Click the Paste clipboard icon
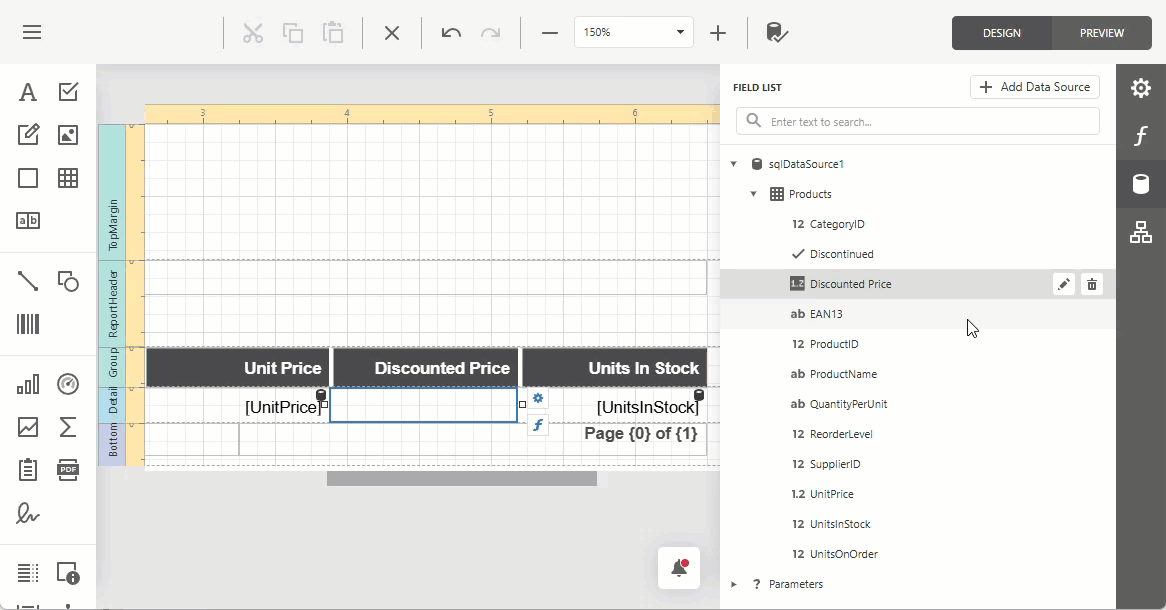The image size is (1166, 610). (x=333, y=33)
